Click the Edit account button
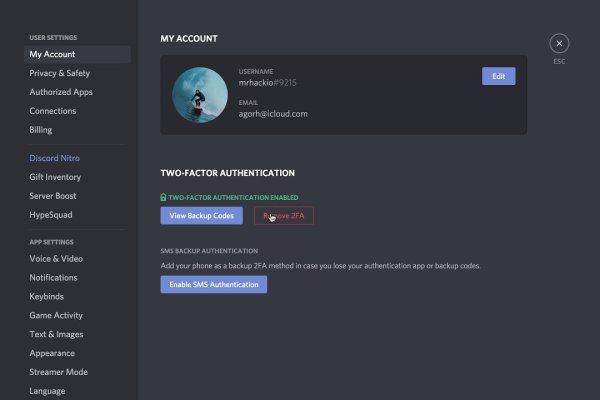The height and width of the screenshot is (400, 600). [x=498, y=76]
